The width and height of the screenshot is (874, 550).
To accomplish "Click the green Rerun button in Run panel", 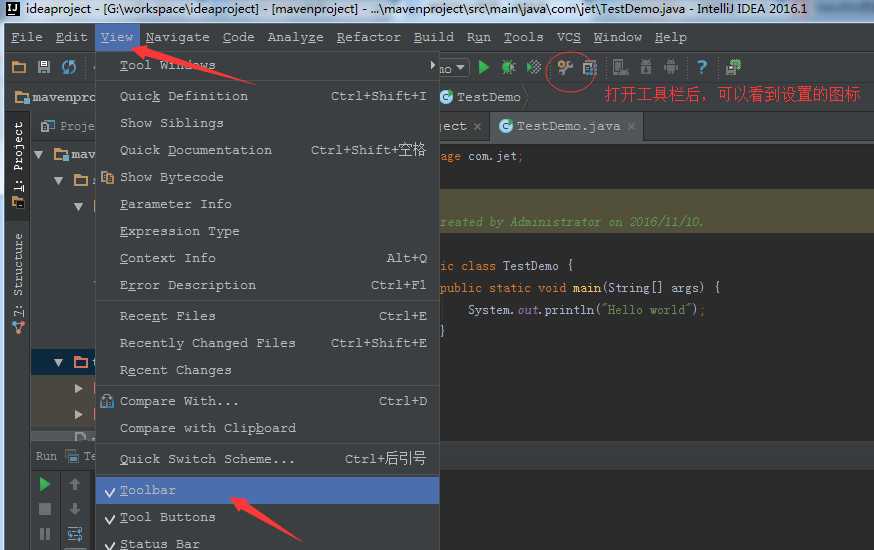I will point(45,484).
